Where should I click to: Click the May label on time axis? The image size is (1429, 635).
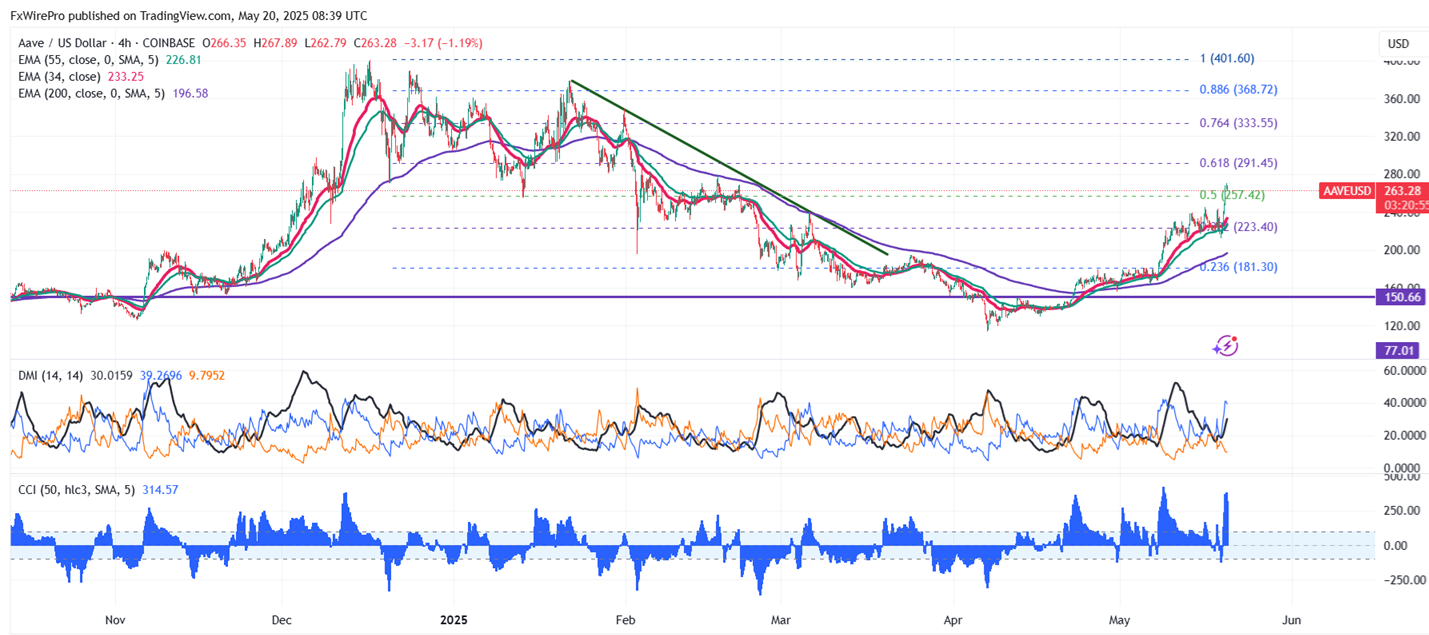tap(1120, 621)
